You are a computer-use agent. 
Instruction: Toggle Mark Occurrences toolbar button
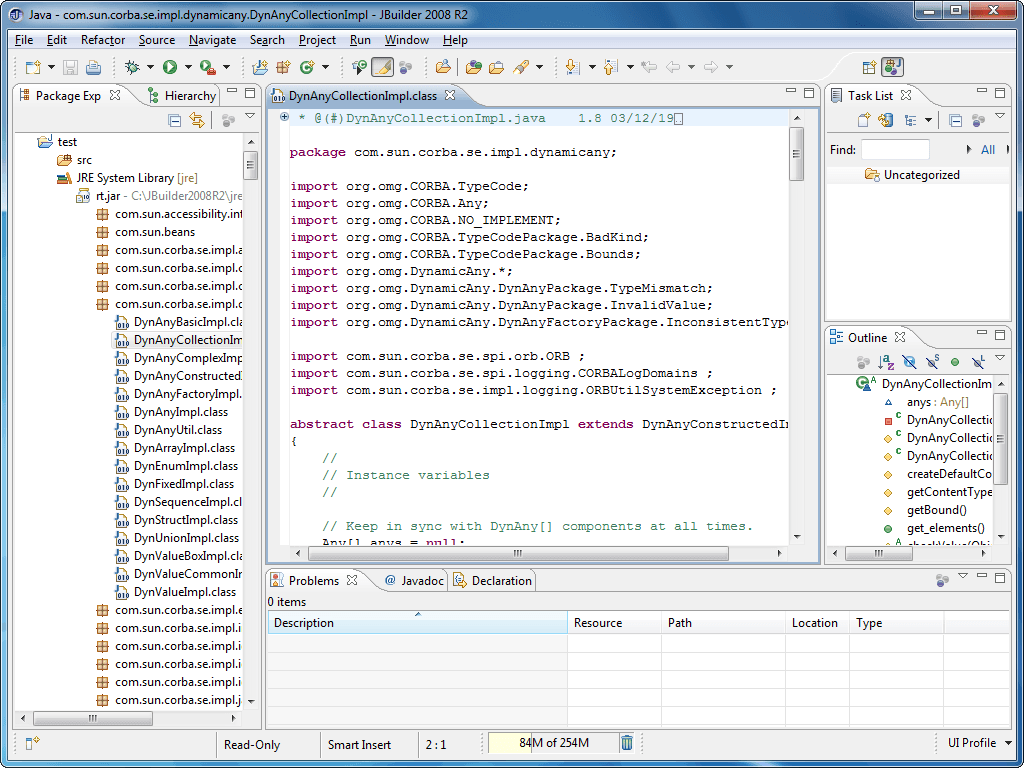383,67
